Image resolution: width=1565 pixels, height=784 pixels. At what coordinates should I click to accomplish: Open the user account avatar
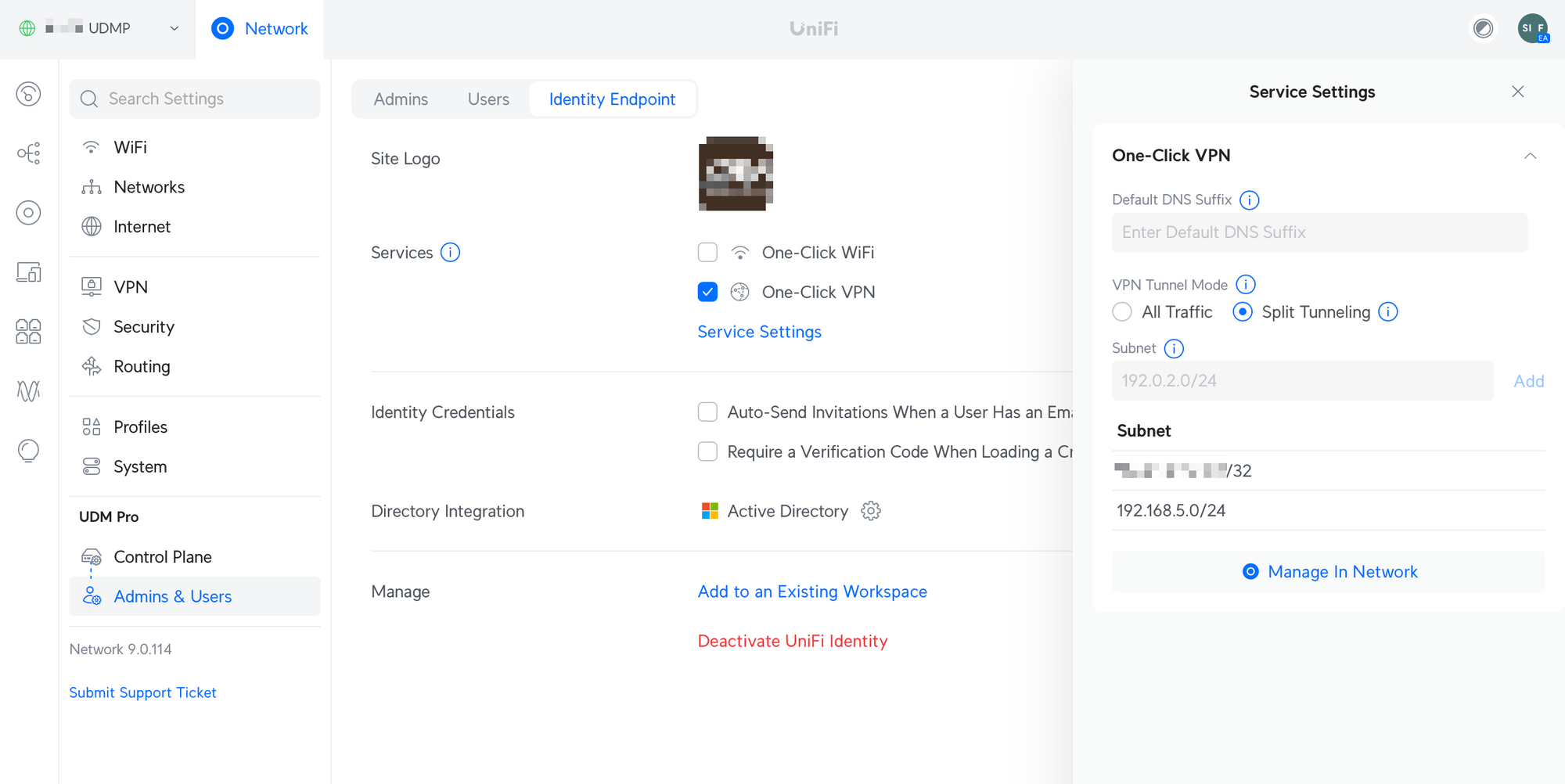(x=1532, y=29)
